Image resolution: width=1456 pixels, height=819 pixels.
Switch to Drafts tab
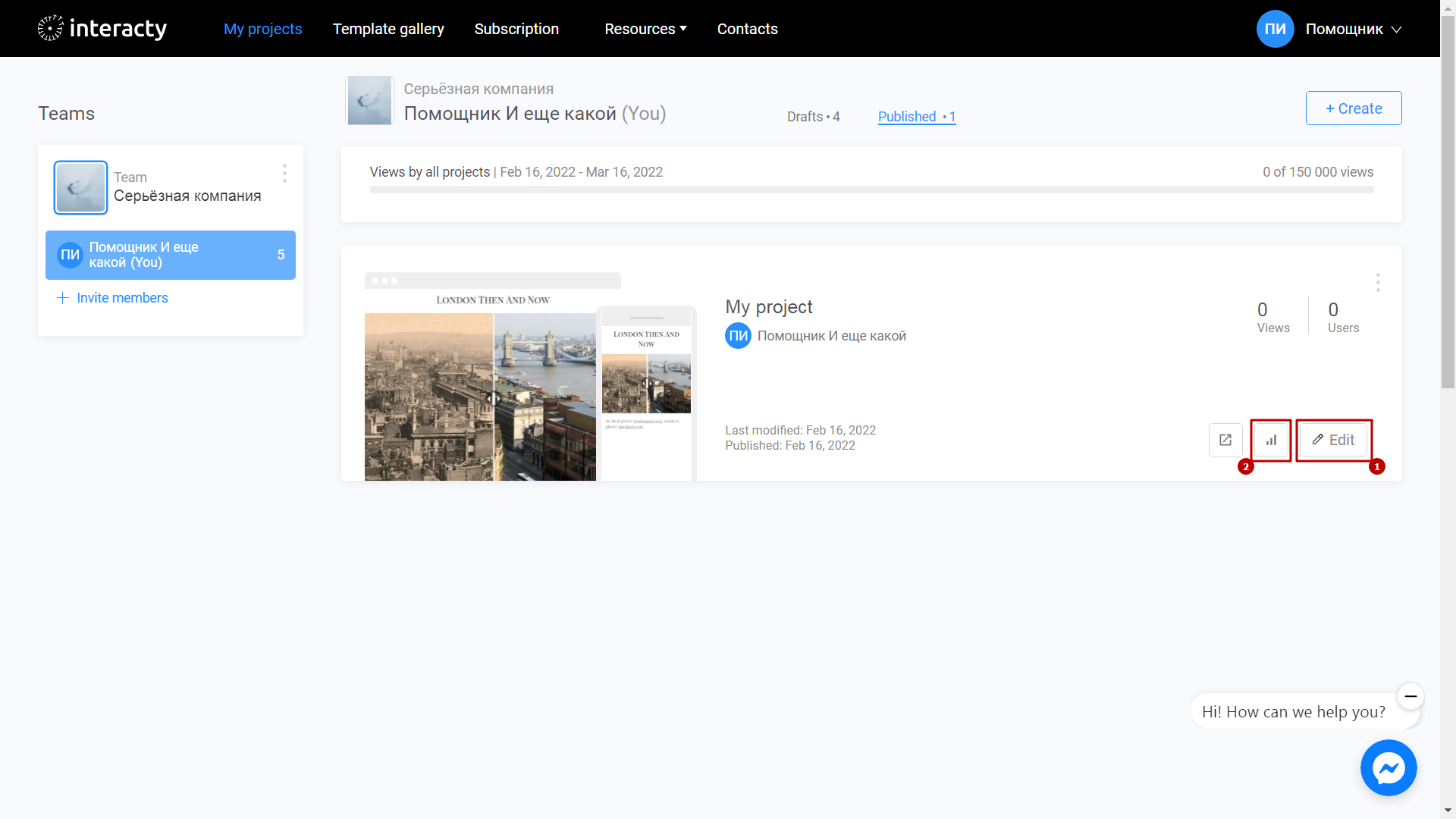coord(814,116)
